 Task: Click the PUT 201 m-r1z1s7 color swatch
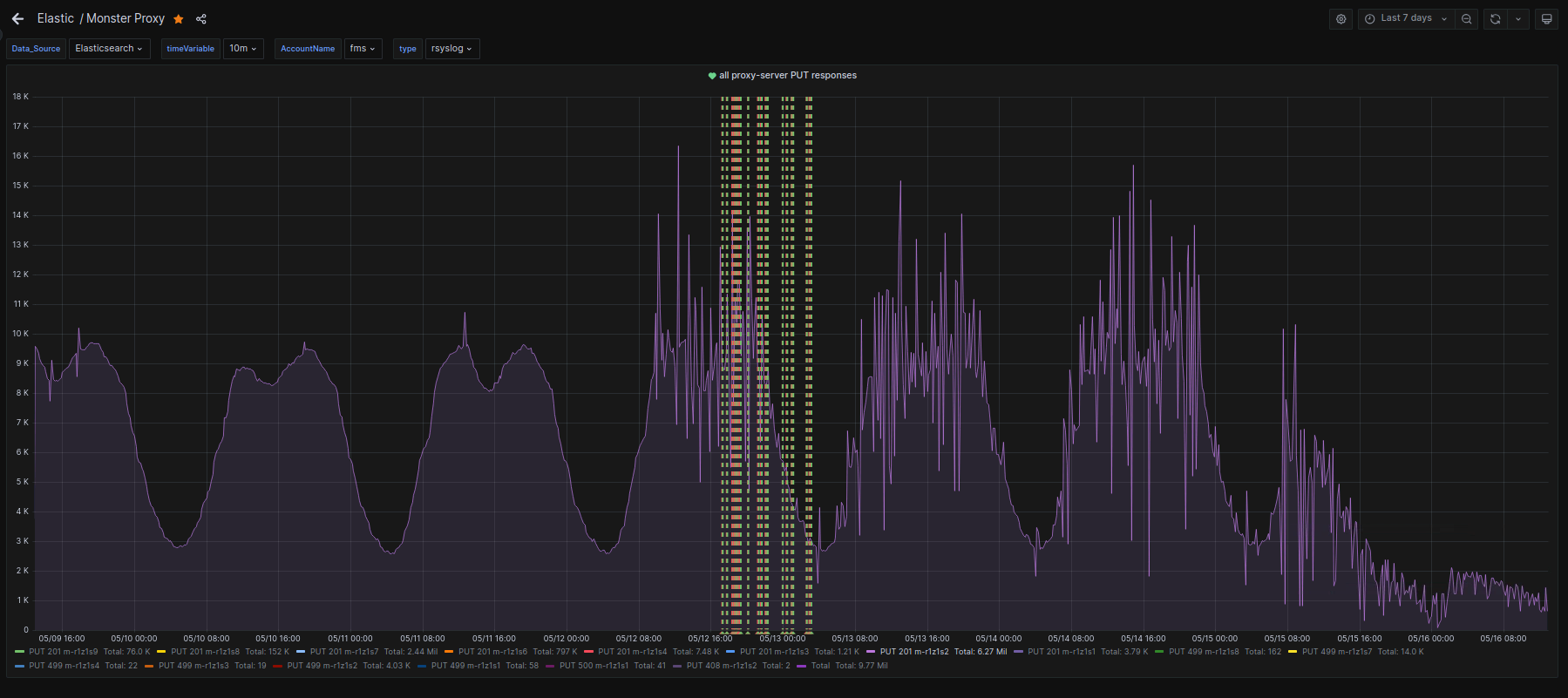pos(301,652)
